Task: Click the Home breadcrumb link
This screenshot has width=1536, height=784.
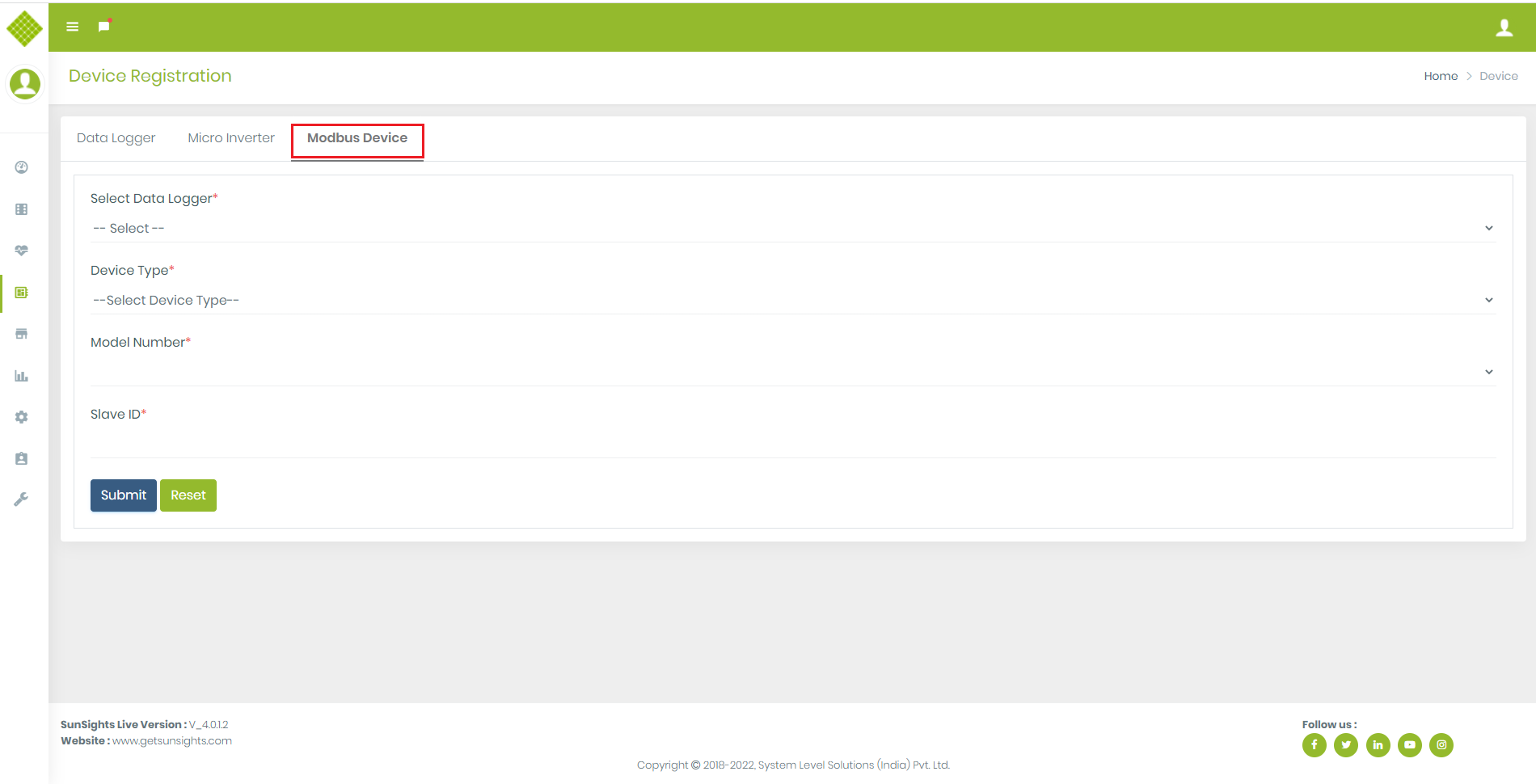Action: tap(1440, 76)
